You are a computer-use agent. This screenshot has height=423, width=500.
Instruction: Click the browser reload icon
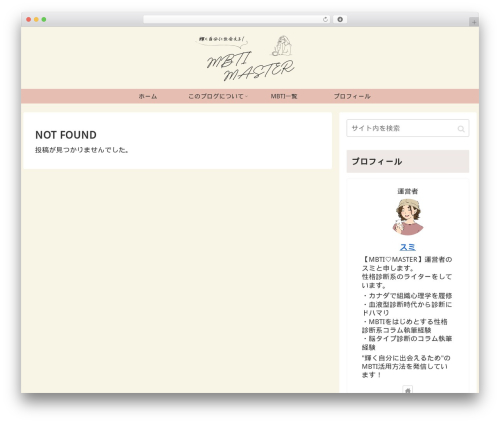tap(325, 20)
